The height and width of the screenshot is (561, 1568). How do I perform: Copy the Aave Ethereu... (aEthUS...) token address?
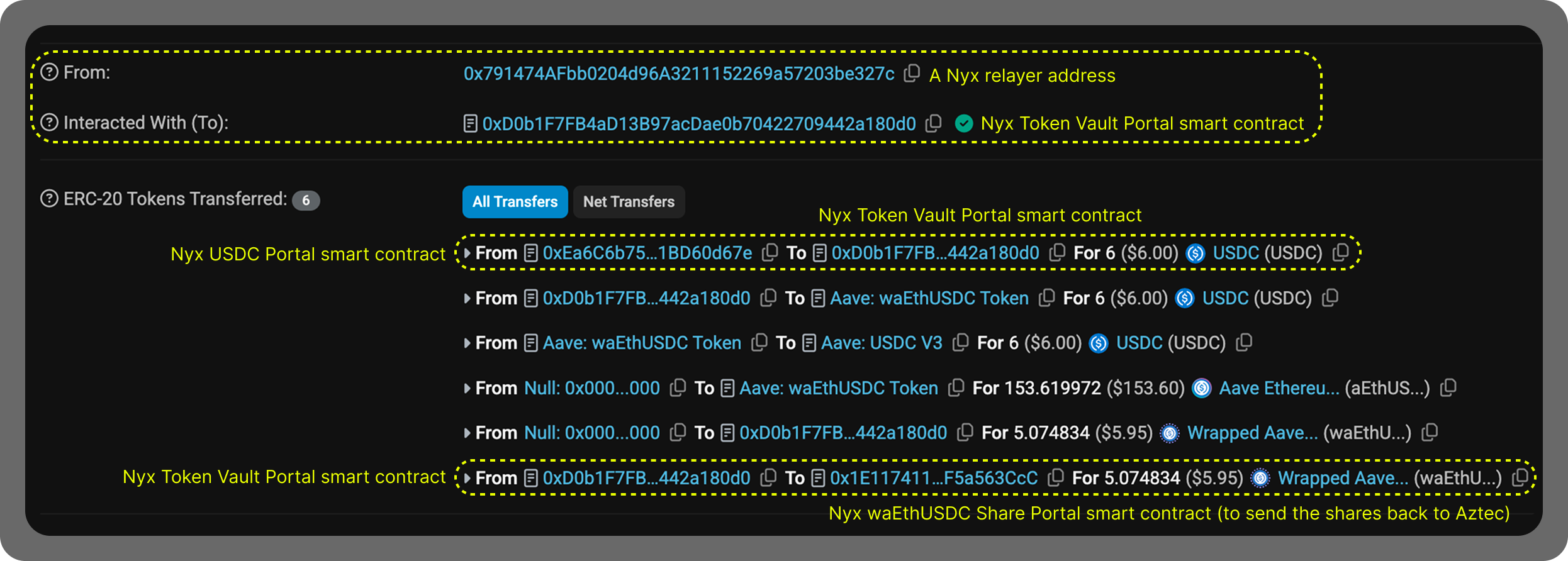point(1448,388)
